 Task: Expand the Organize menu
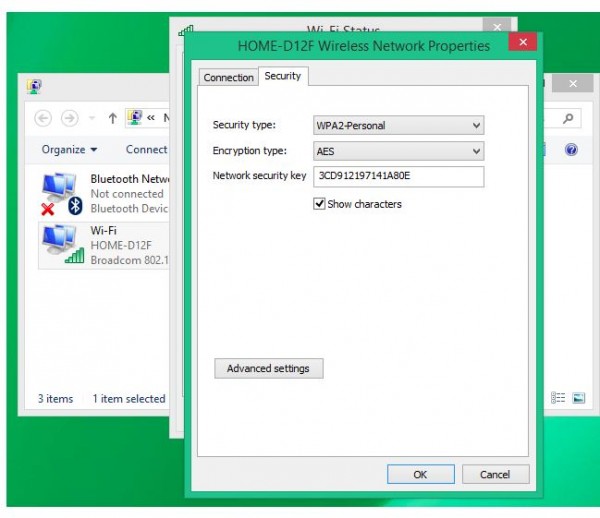point(69,150)
